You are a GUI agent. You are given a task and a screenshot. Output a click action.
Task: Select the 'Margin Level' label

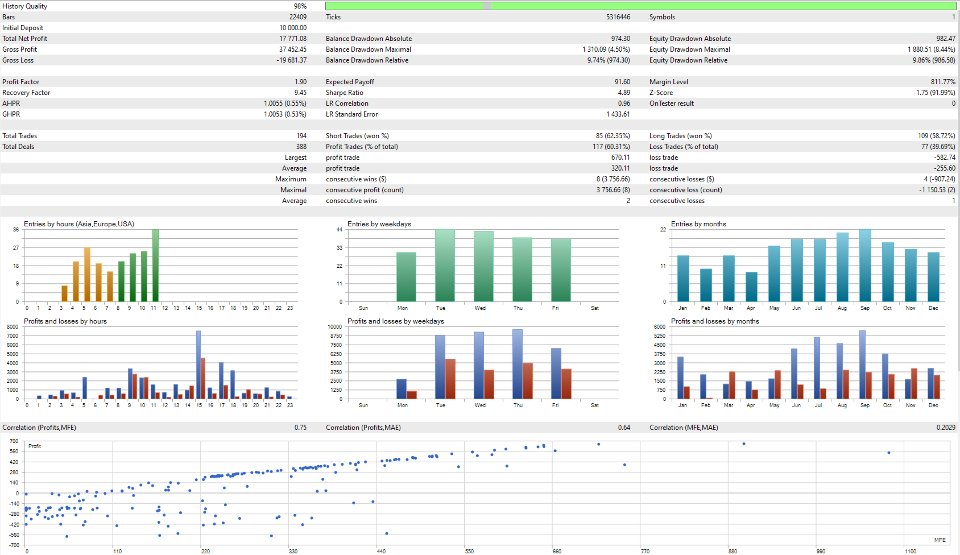[x=669, y=81]
